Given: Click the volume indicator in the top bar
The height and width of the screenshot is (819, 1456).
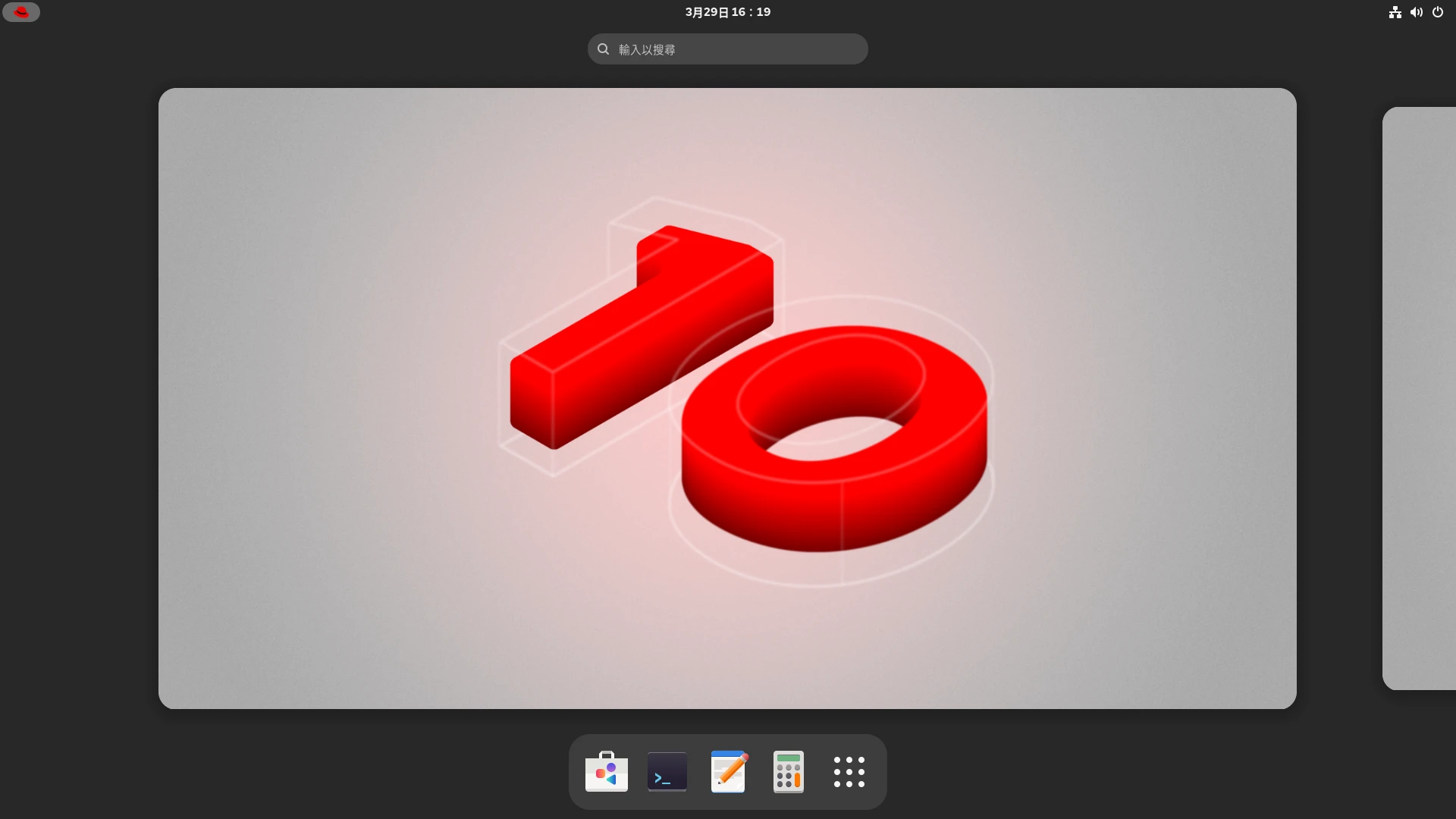Looking at the screenshot, I should pos(1417,12).
